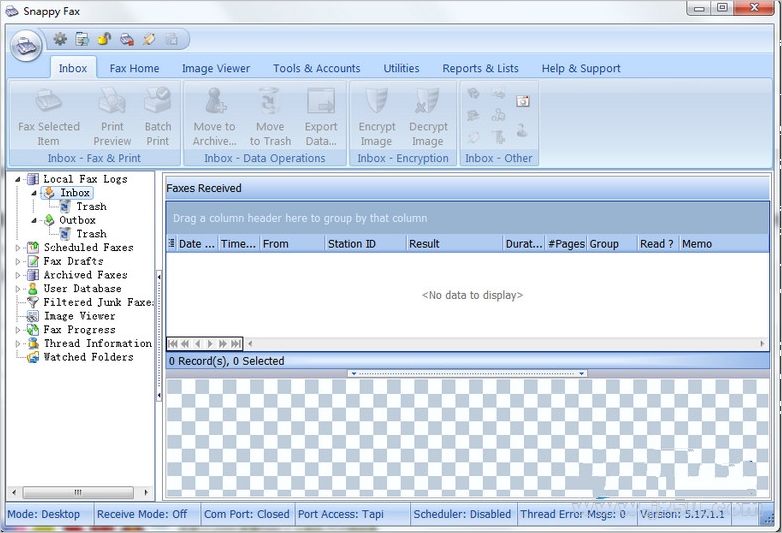The image size is (782, 533).
Task: Click stamp figure icon in Inbox - Other group
Action: (x=522, y=131)
